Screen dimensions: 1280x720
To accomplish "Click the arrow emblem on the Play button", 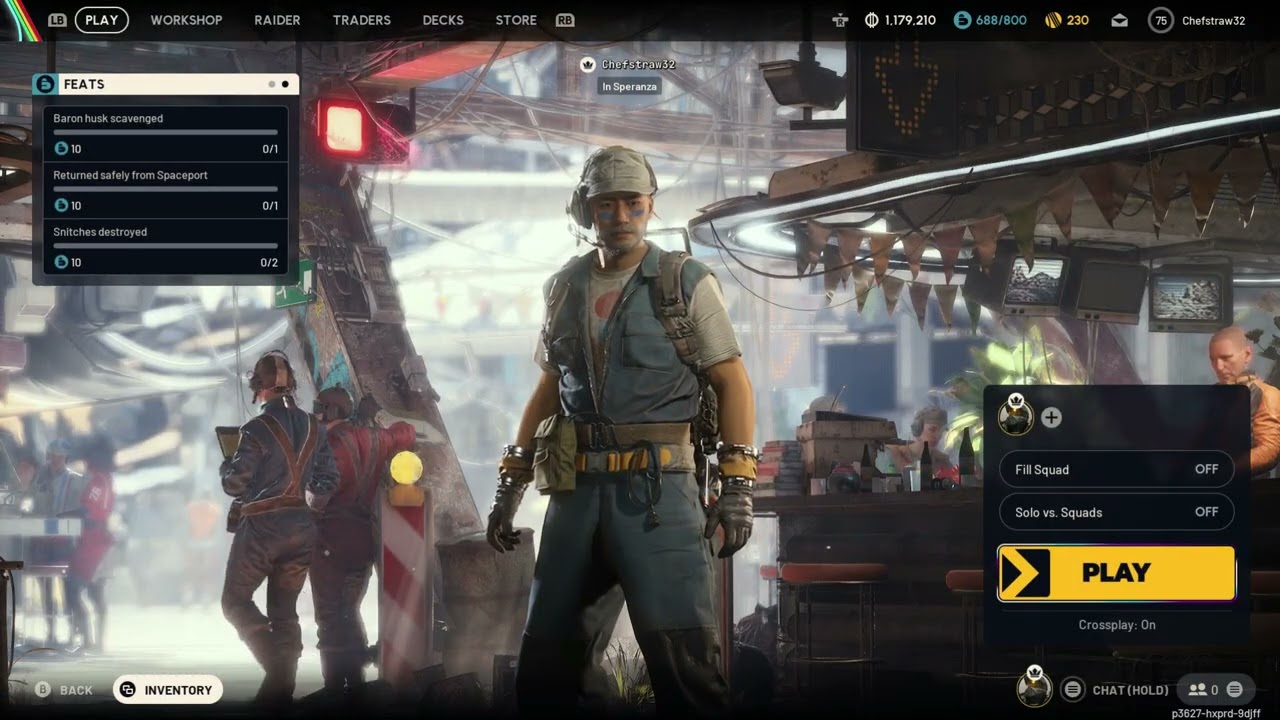I will click(x=1025, y=573).
